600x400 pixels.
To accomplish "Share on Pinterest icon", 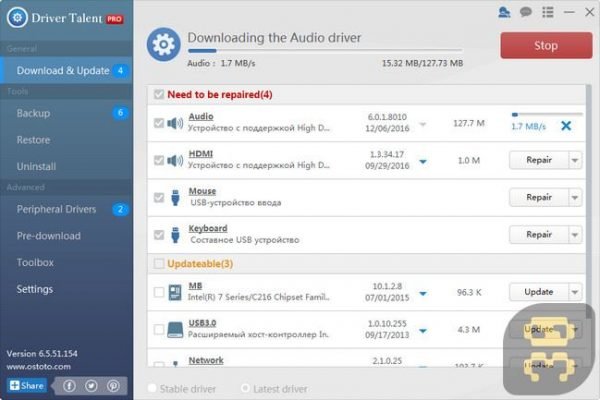I will tap(113, 386).
